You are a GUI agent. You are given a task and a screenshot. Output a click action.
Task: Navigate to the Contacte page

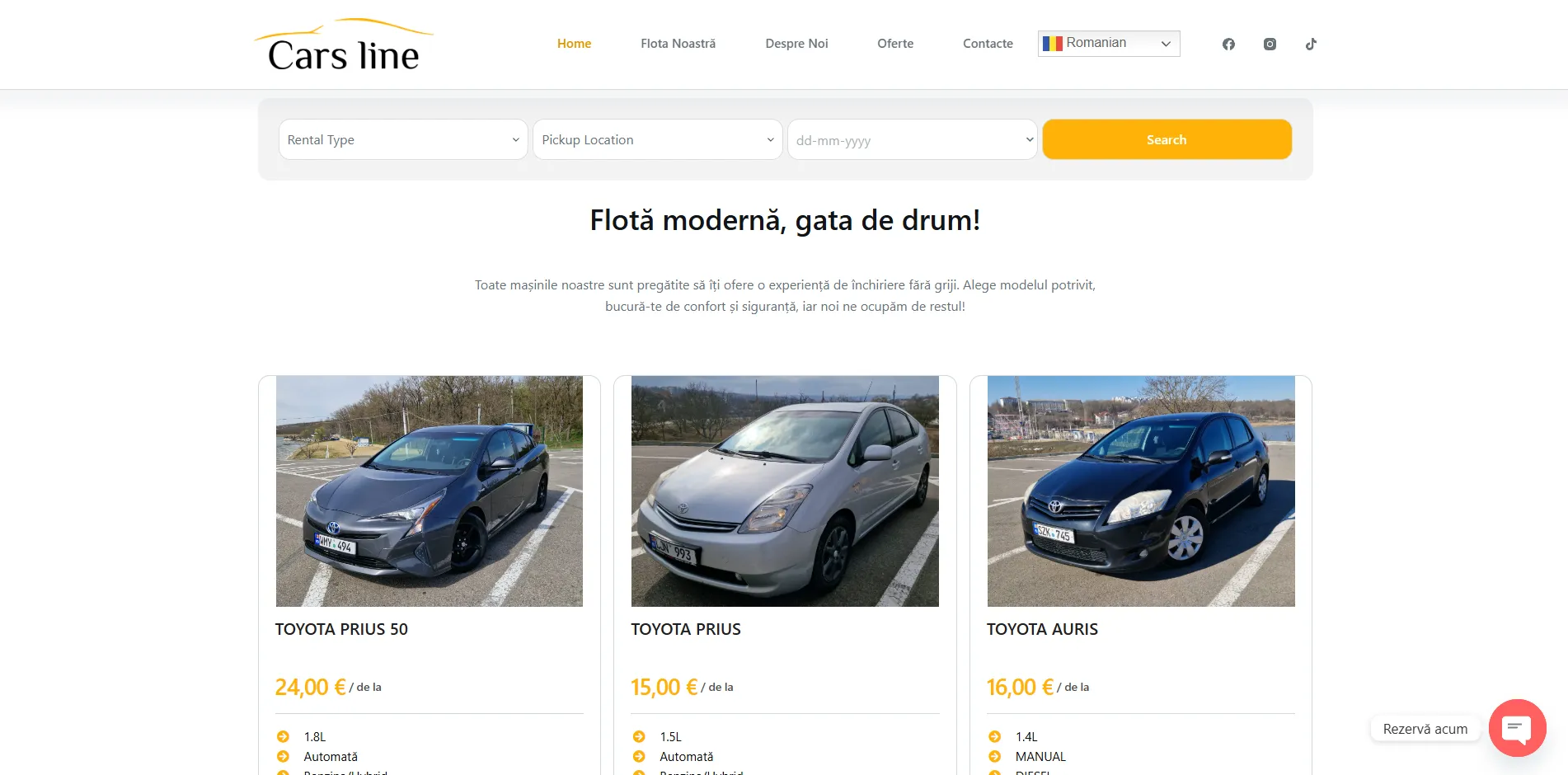pos(987,43)
